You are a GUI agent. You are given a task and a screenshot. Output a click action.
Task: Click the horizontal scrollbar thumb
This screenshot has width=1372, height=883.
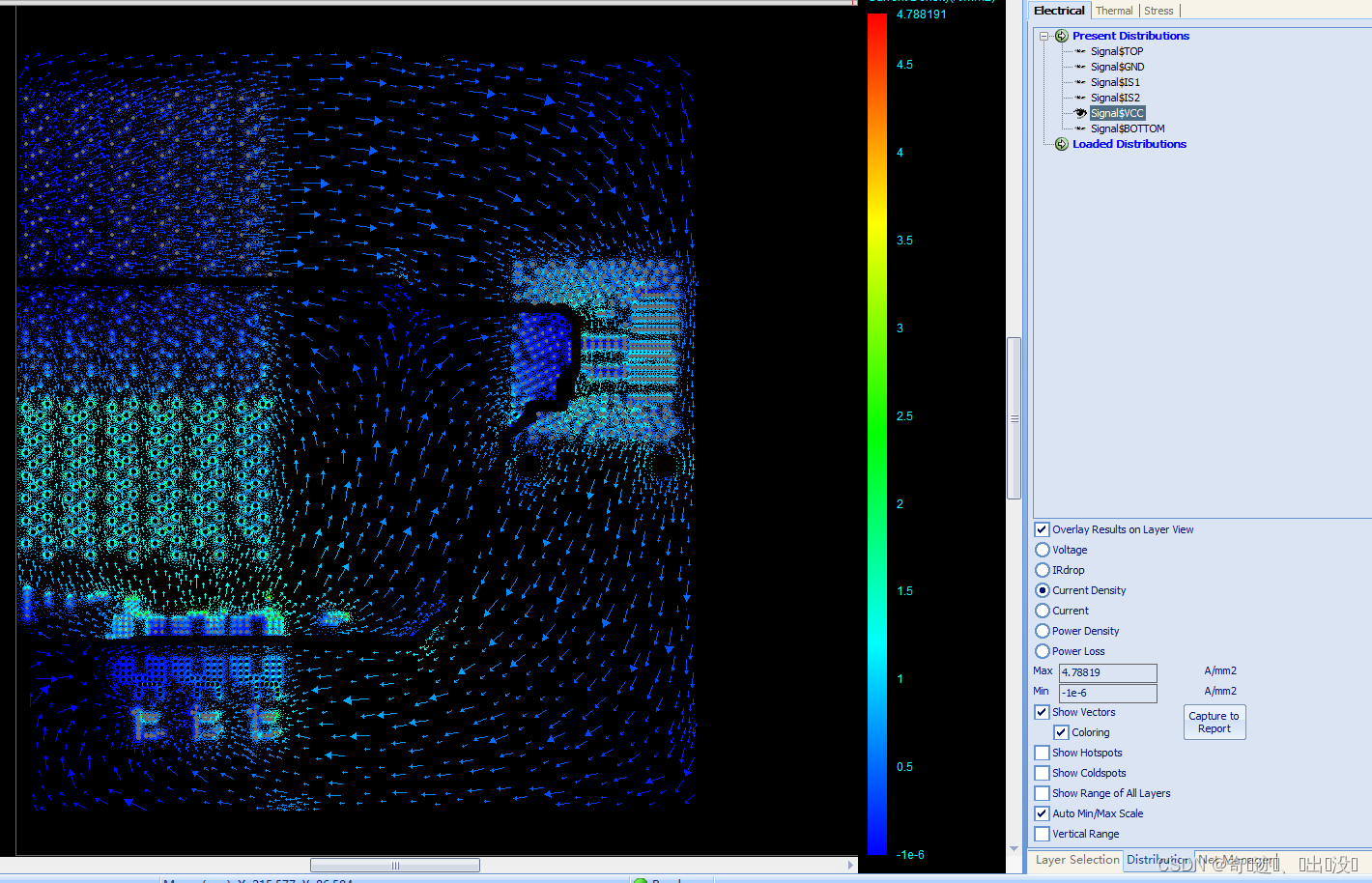click(x=394, y=866)
